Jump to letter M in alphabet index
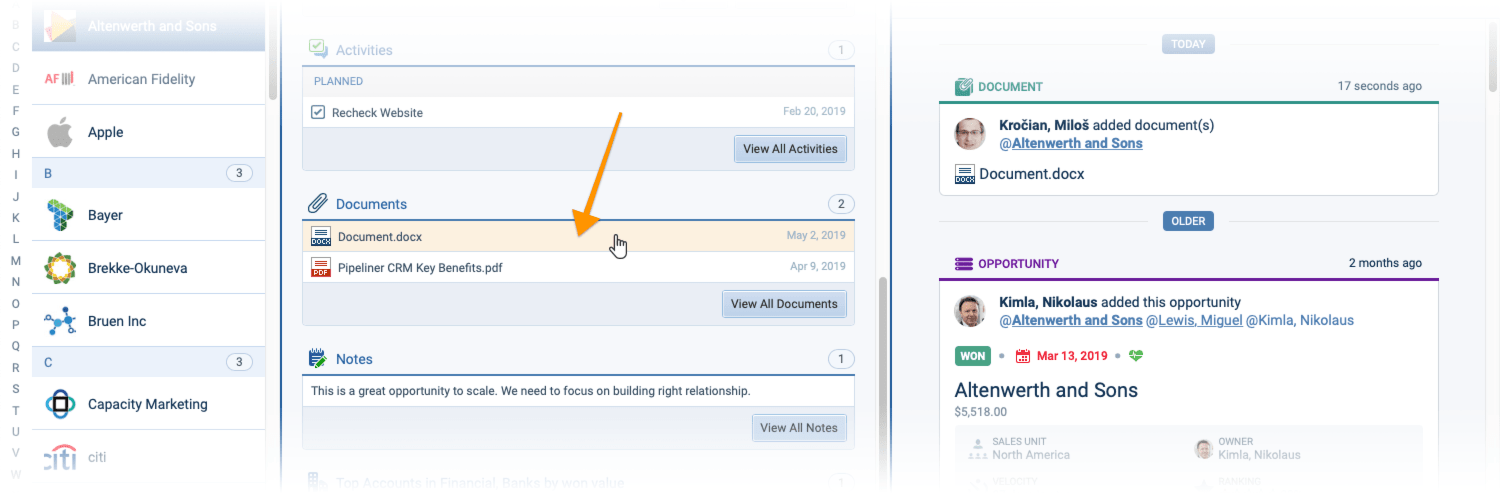The image size is (1500, 493). pos(15,260)
